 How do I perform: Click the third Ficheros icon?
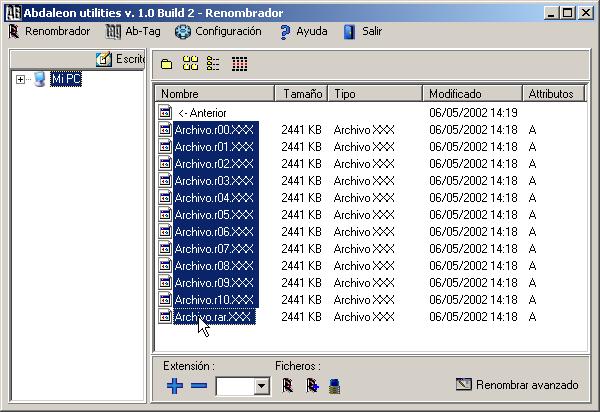point(335,385)
